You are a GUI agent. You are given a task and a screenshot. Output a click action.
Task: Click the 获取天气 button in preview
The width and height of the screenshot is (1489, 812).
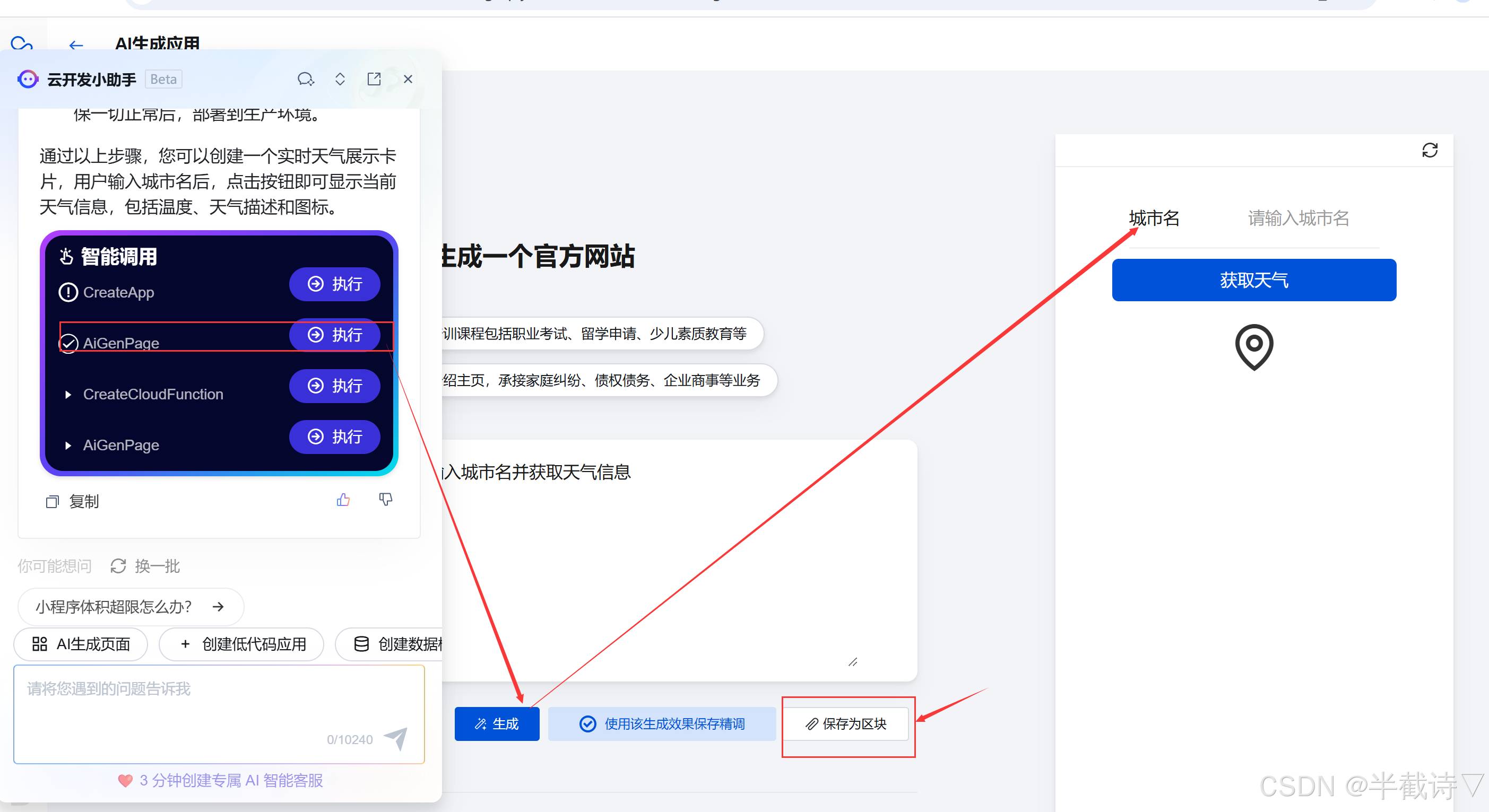click(x=1254, y=280)
